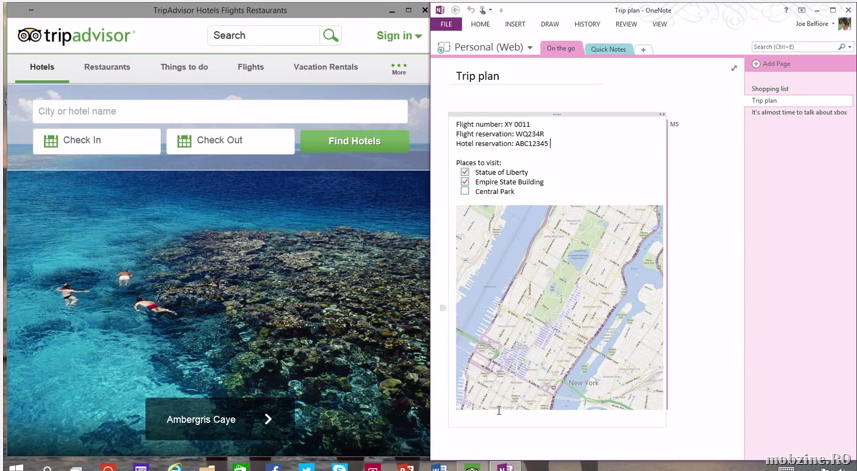Open the REVIEW ribbon tab
Viewport: 857px width, 471px height.
point(626,24)
